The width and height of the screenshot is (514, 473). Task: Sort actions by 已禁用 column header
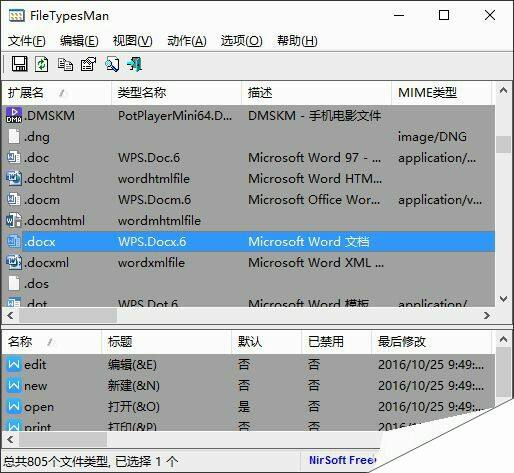pyautogui.click(x=336, y=341)
